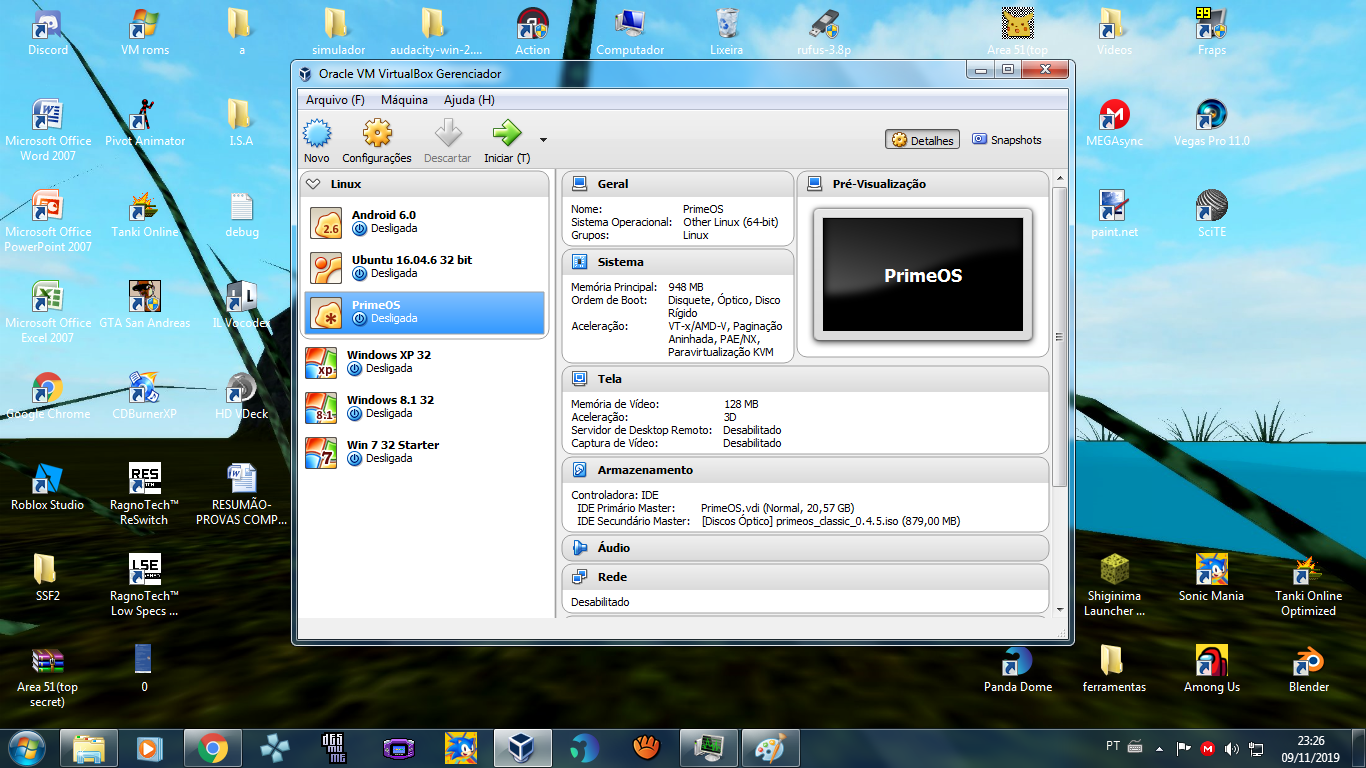Open the Arquivo (F) menu
1366x768 pixels.
click(x=335, y=100)
